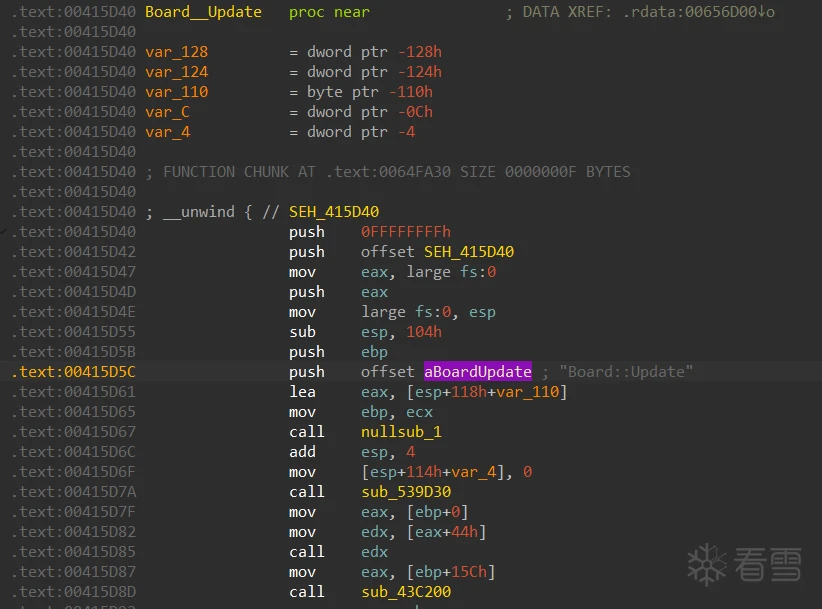Image resolution: width=822 pixels, height=609 pixels.
Task: Click var_110 in the byte ptr definition
Action: coord(176,92)
